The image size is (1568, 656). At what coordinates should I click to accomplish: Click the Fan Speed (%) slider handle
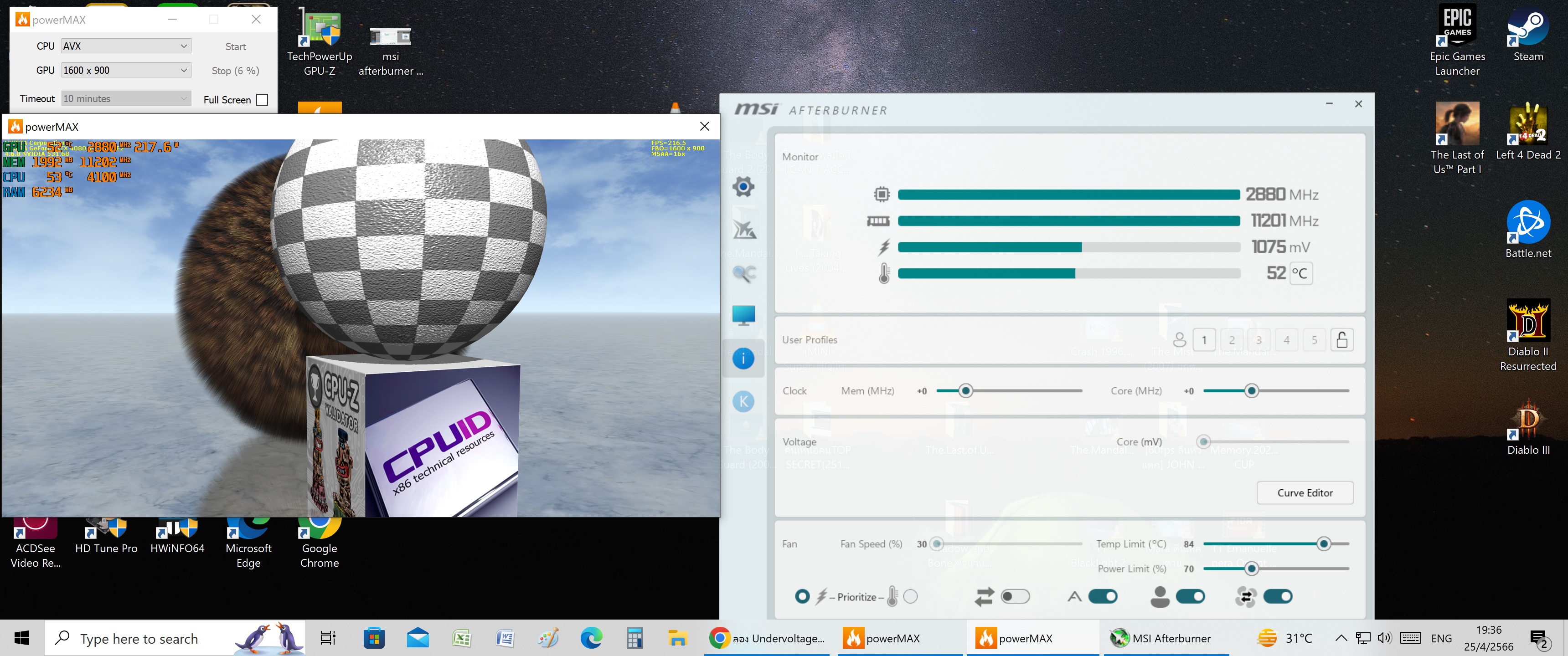pos(937,543)
